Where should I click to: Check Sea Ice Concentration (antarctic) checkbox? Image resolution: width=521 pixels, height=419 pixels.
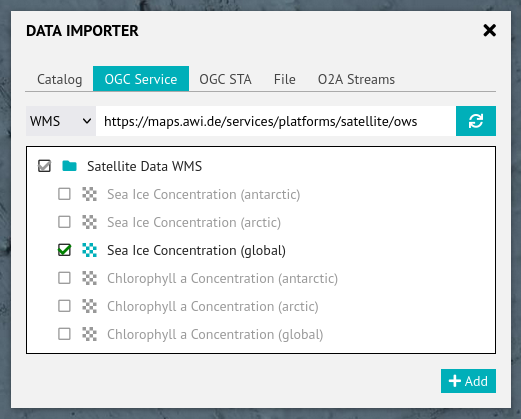[x=64, y=194]
